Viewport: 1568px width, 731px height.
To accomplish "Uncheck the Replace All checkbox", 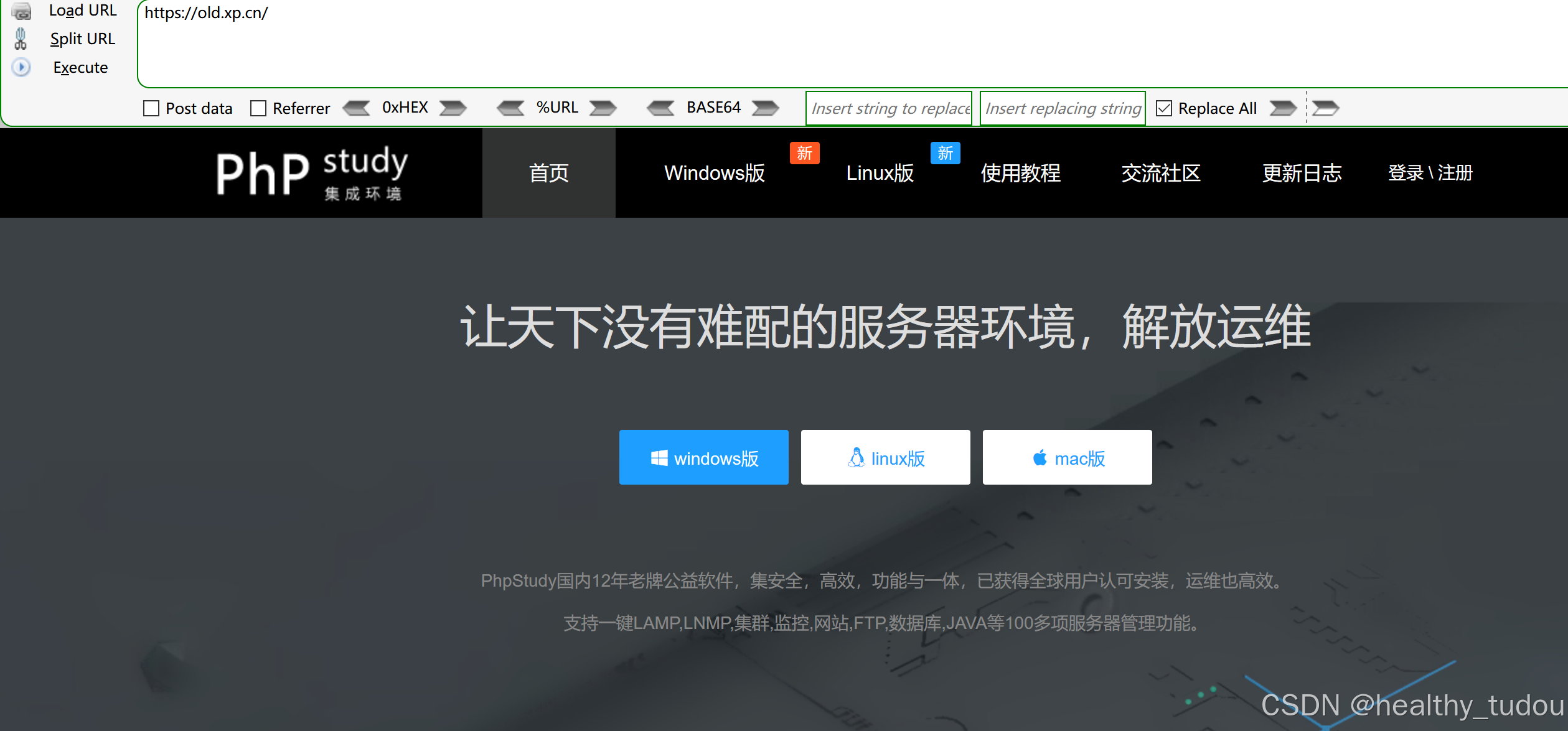I will pyautogui.click(x=1163, y=108).
